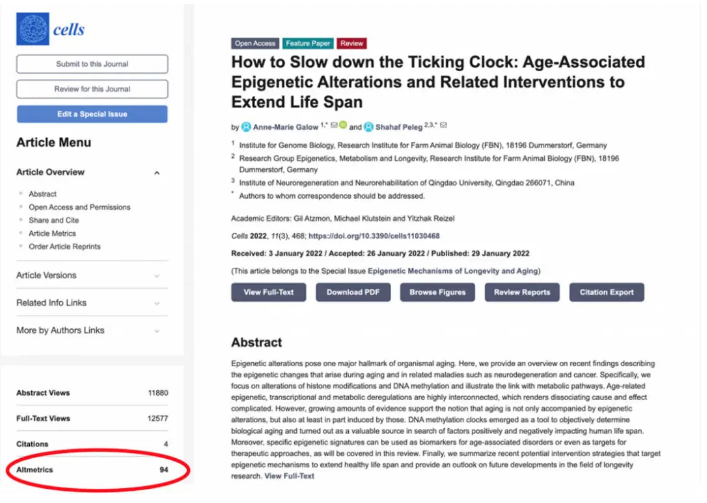This screenshot has width=707, height=503.
Task: Click Anne-Marie Galow's author profile icon
Action: pos(246,127)
